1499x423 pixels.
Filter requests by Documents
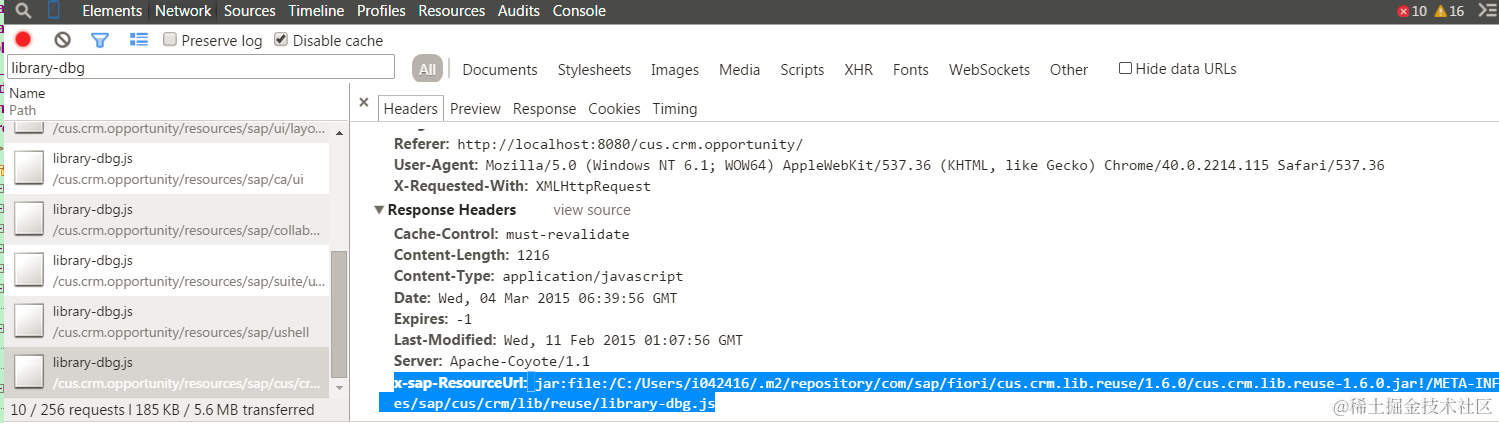(x=500, y=69)
